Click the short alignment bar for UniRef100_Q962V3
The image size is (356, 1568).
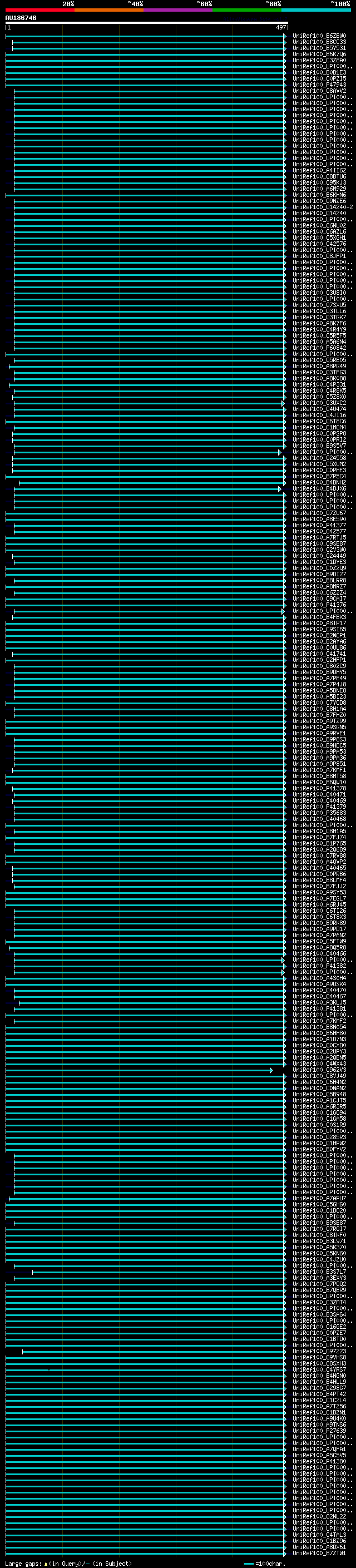coord(139,1070)
